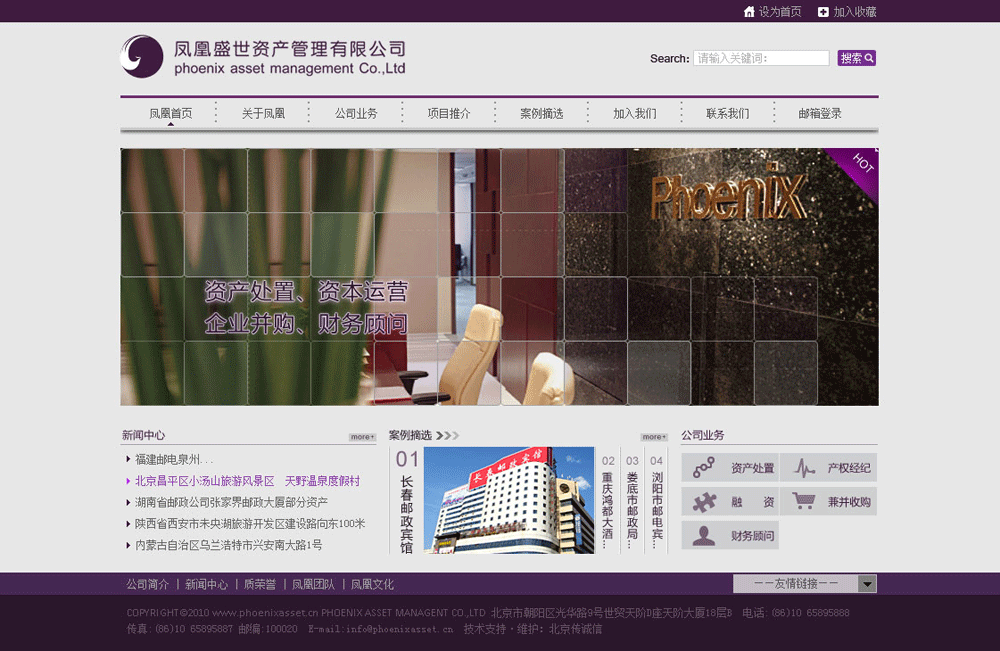Open 融资 via the puzzle piece icon
This screenshot has width=1000, height=651.
(x=704, y=501)
